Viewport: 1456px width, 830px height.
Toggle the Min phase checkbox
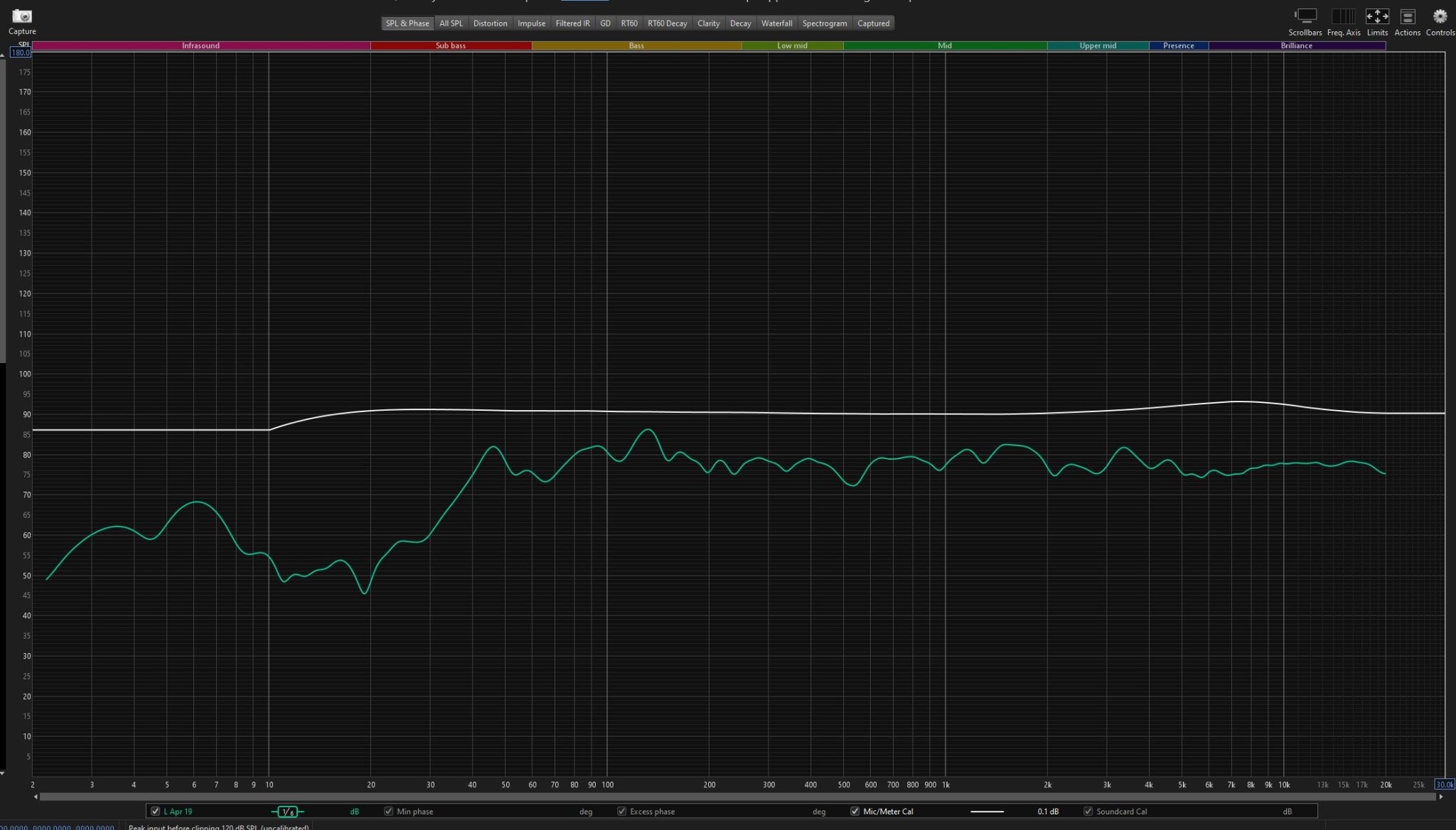coord(389,812)
